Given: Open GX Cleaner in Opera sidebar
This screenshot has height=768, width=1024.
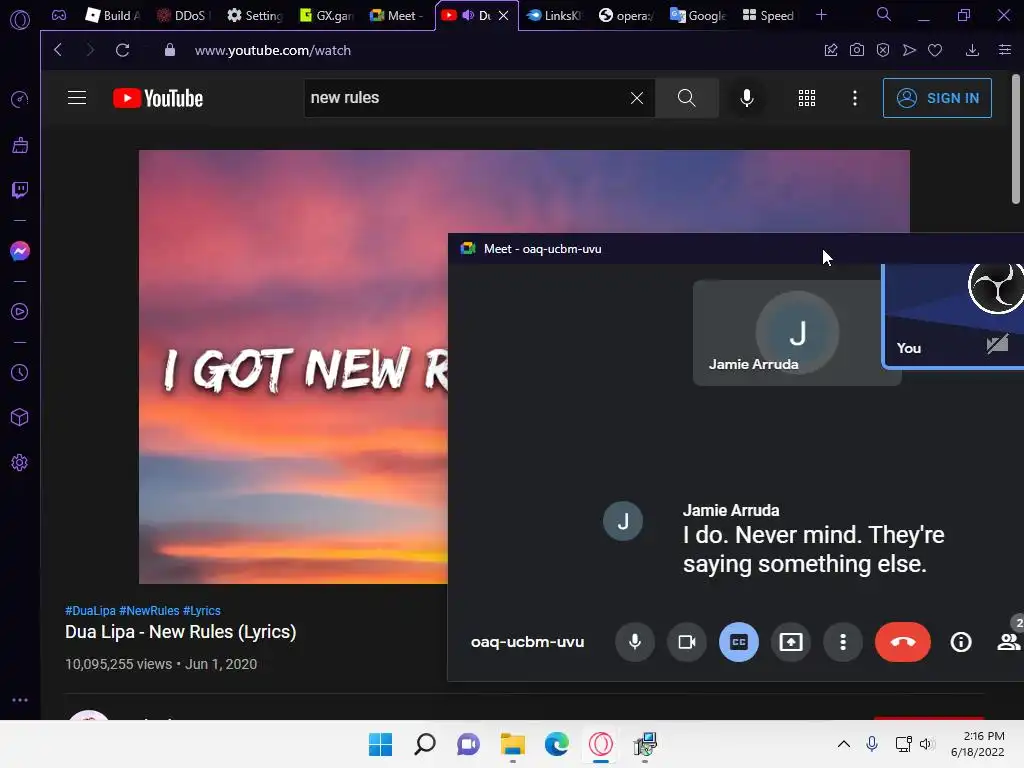Looking at the screenshot, I should click(20, 145).
